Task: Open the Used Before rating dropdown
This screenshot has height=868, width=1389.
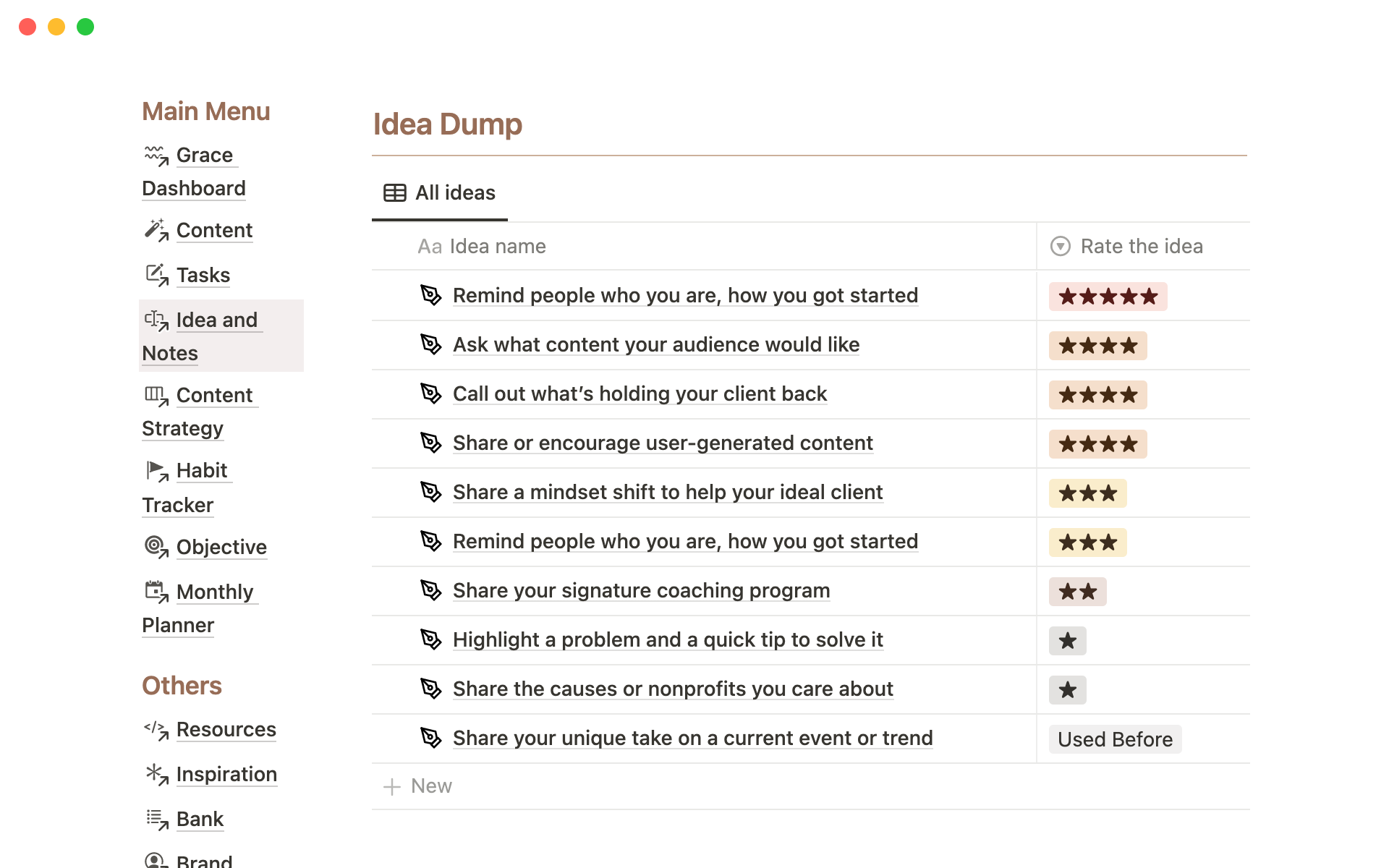Action: point(1115,739)
